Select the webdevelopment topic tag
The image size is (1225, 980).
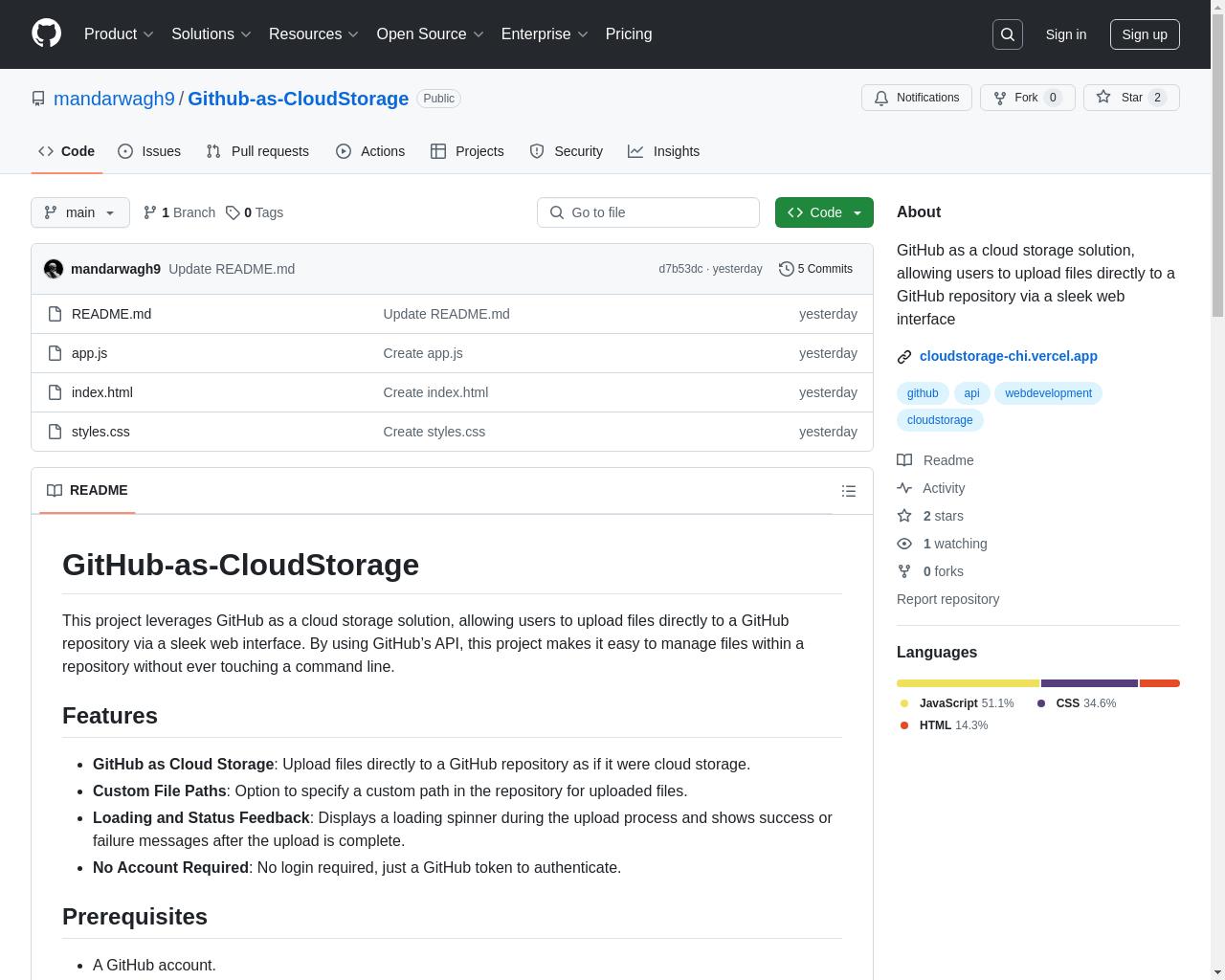[x=1048, y=393]
